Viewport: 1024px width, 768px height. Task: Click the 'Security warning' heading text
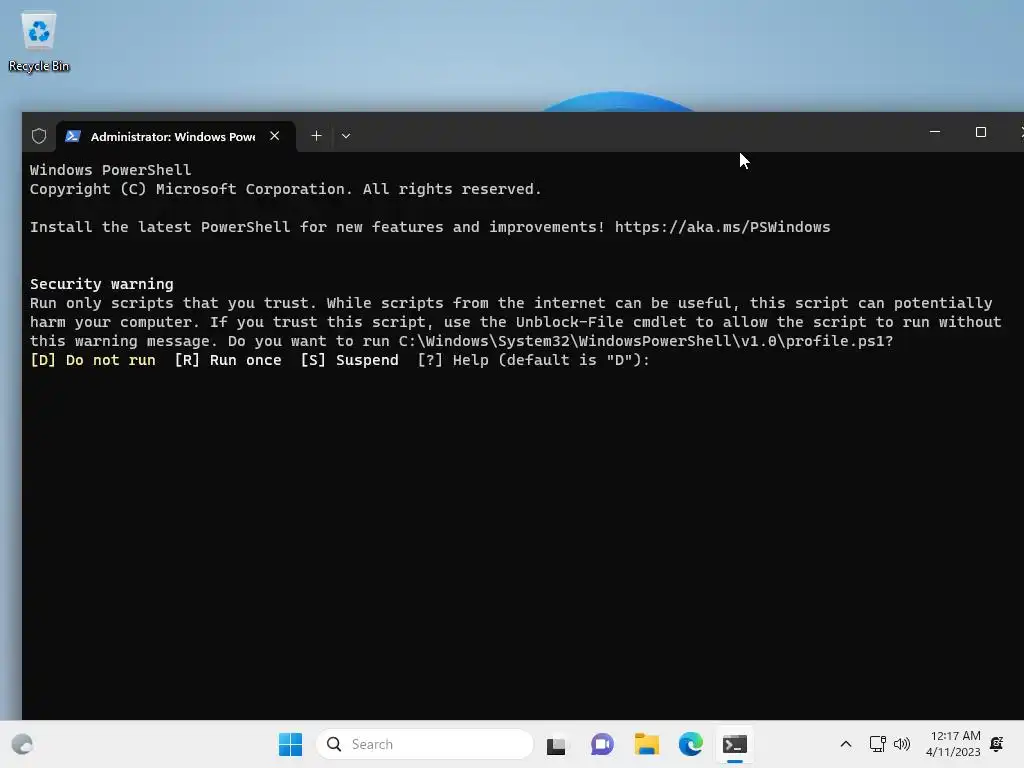102,284
